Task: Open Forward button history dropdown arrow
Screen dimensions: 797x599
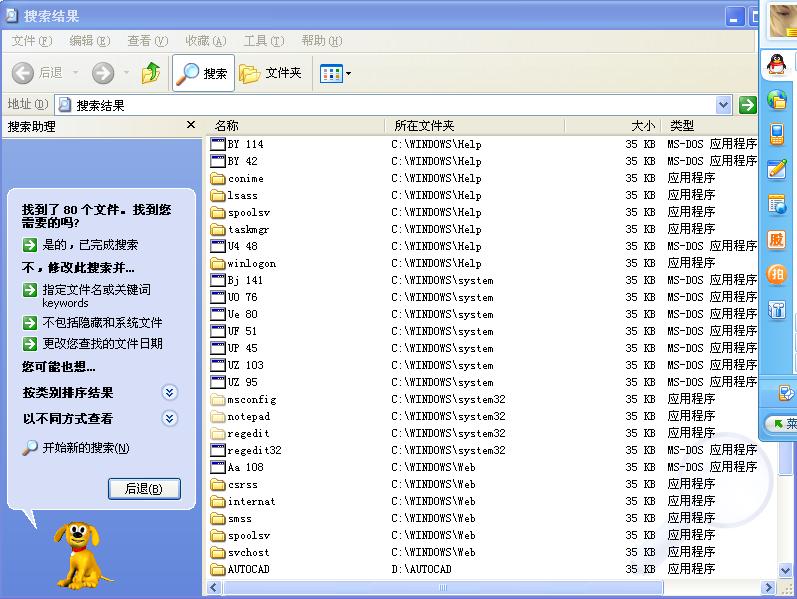Action: coord(126,73)
